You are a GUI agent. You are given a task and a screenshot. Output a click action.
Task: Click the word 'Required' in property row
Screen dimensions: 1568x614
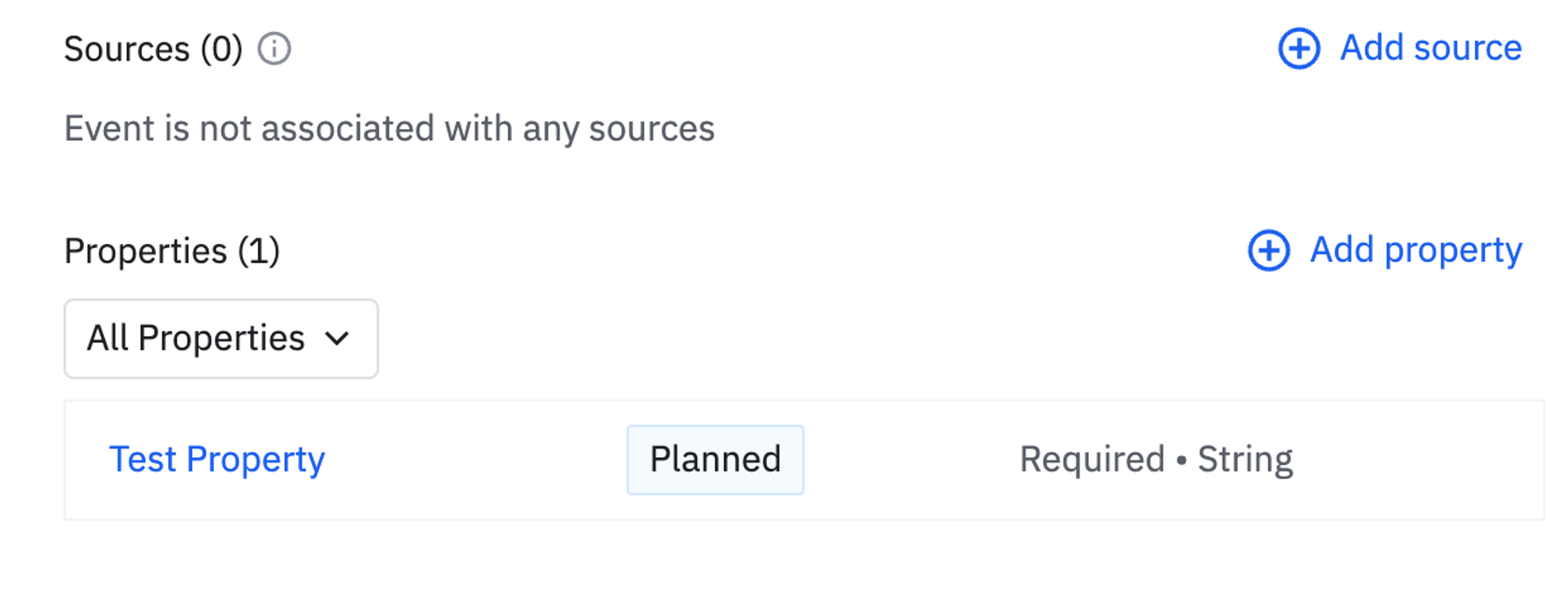1091,460
